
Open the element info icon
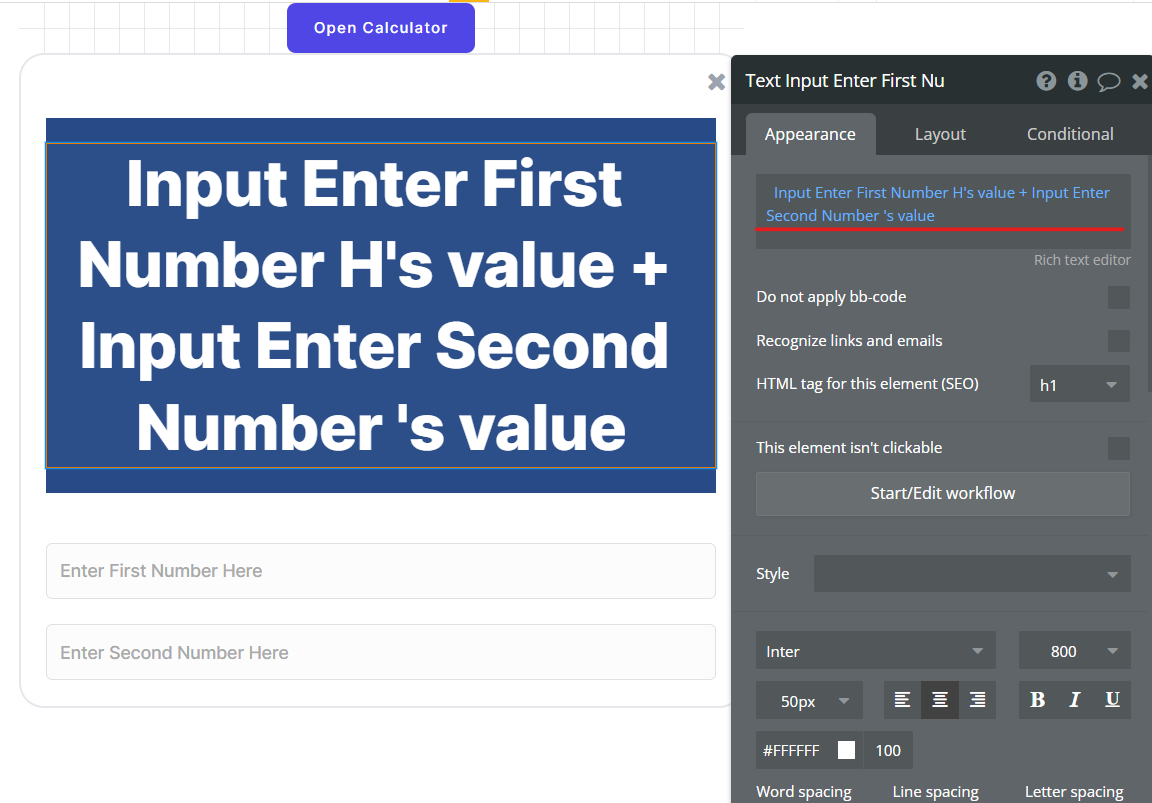[1077, 81]
